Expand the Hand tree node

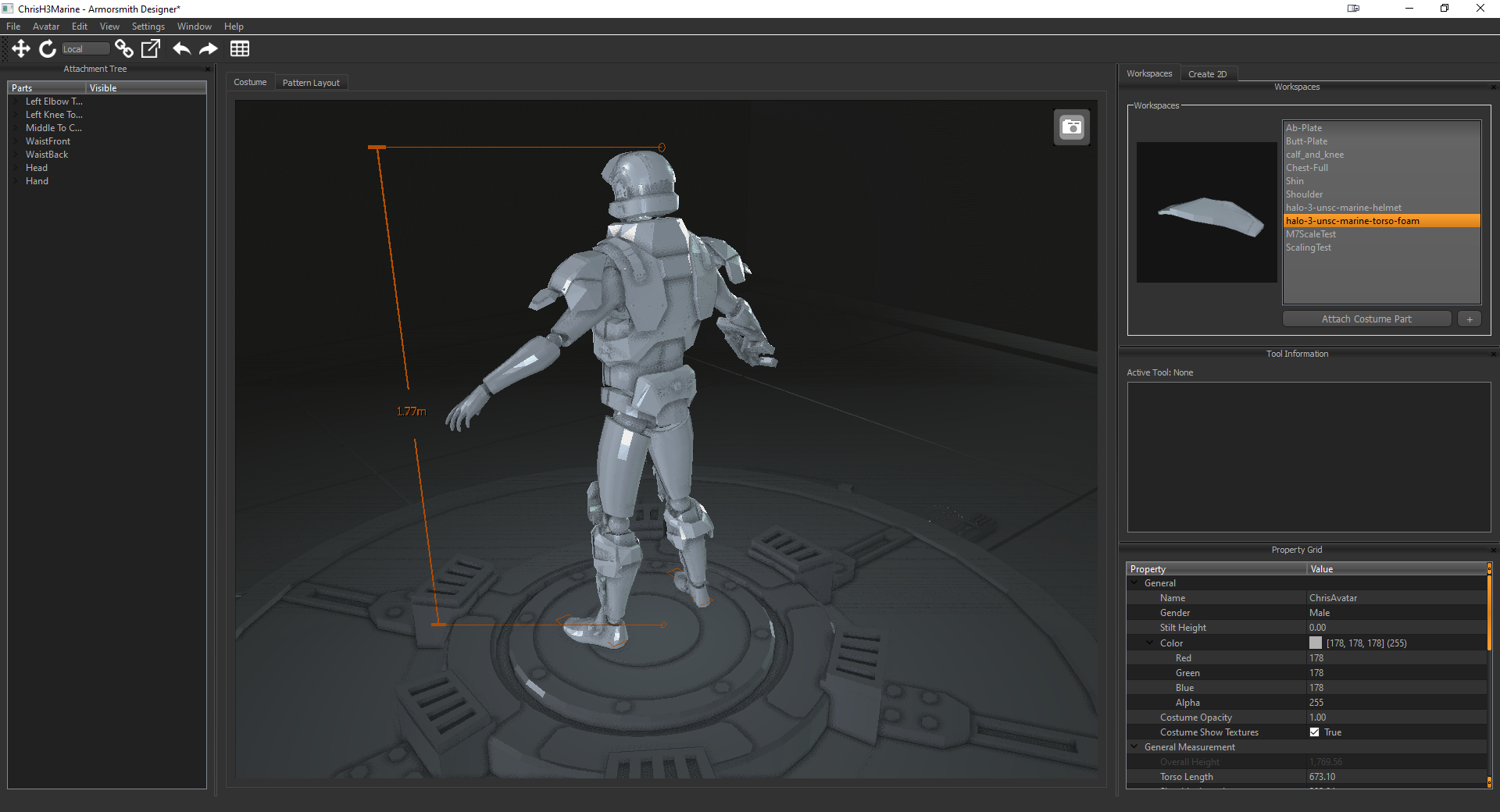tap(16, 181)
